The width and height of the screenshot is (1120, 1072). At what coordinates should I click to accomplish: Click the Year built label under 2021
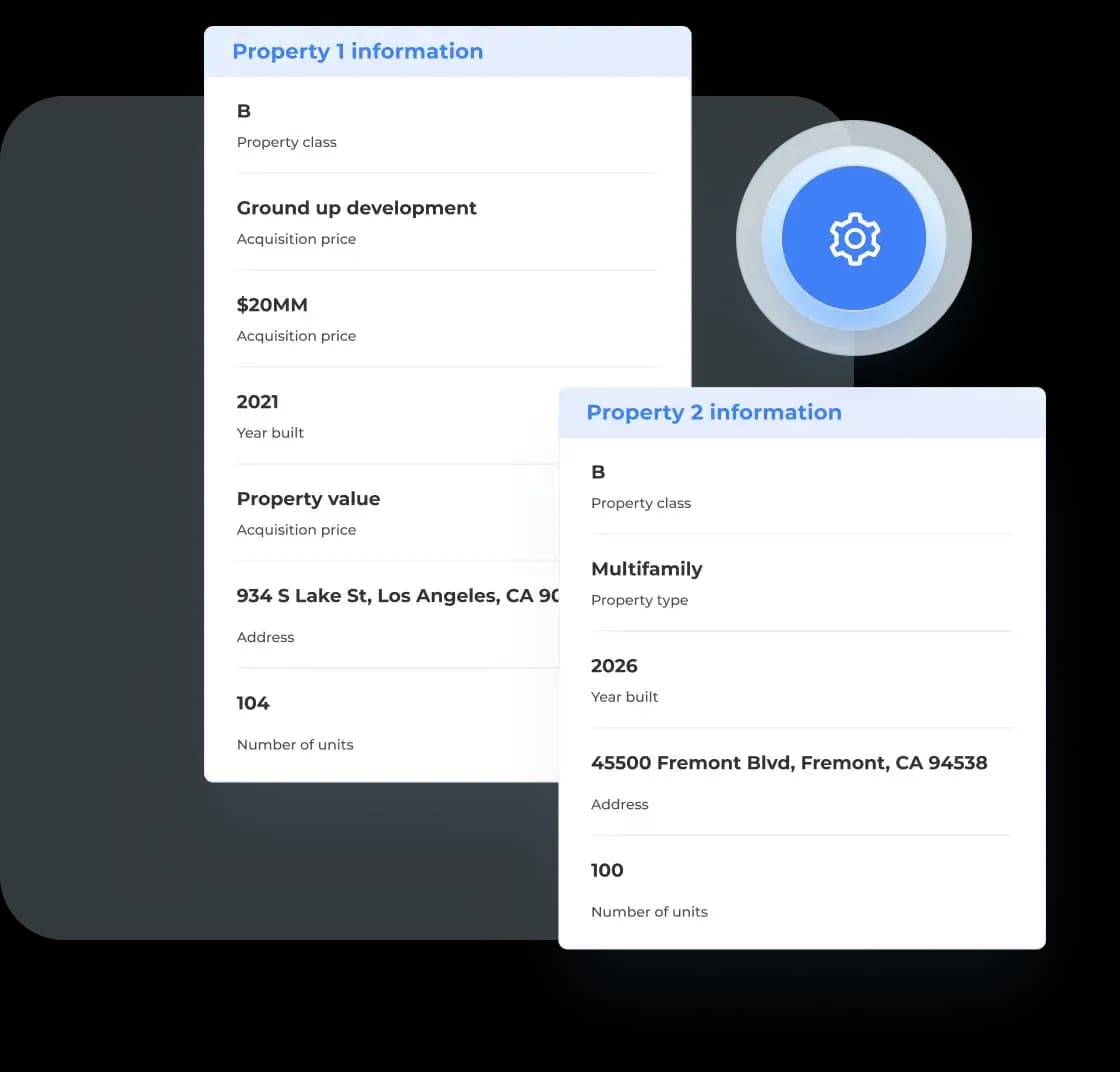coord(270,433)
